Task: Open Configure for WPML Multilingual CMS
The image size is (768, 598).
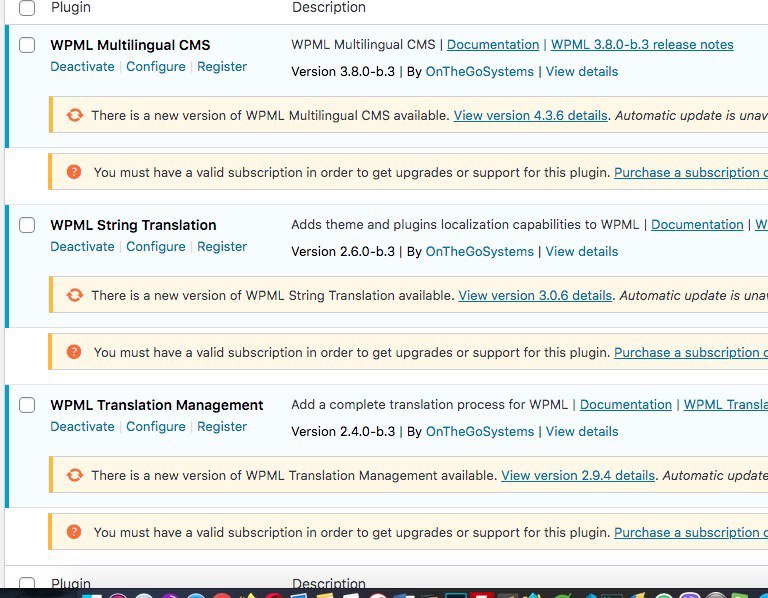Action: pos(156,67)
